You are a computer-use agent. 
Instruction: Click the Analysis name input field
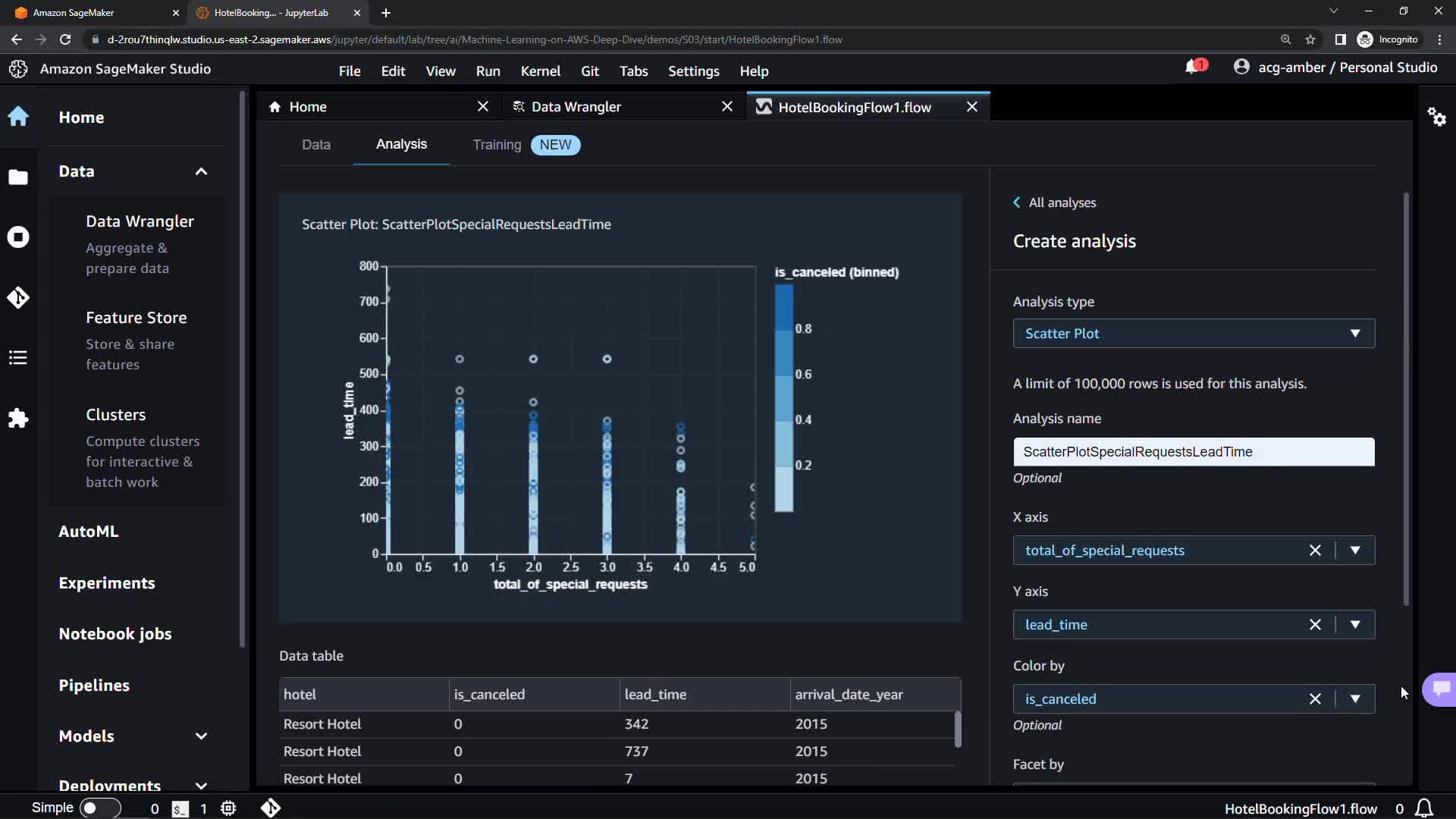point(1194,452)
